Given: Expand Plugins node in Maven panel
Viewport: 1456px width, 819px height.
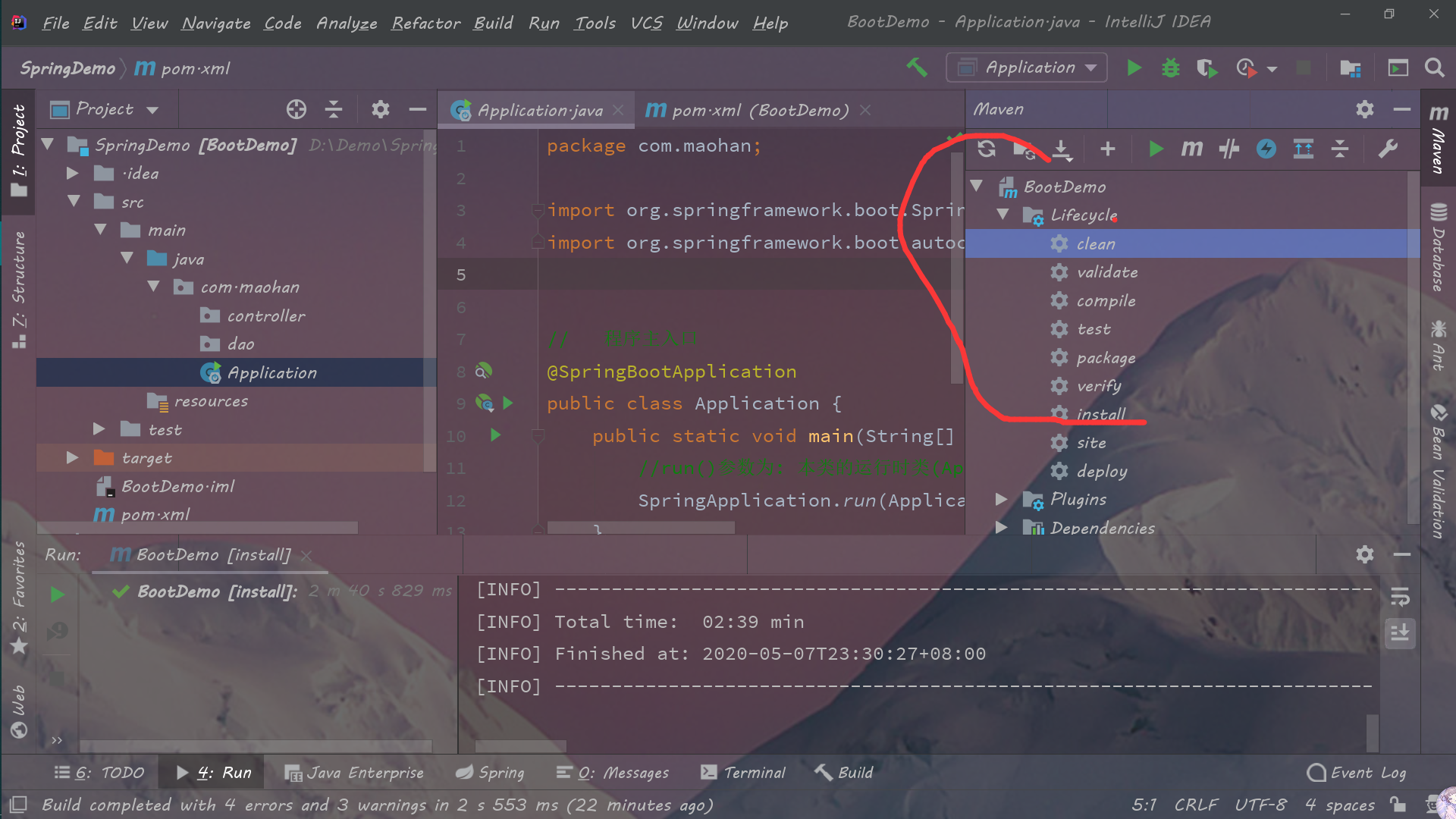Looking at the screenshot, I should (1001, 499).
